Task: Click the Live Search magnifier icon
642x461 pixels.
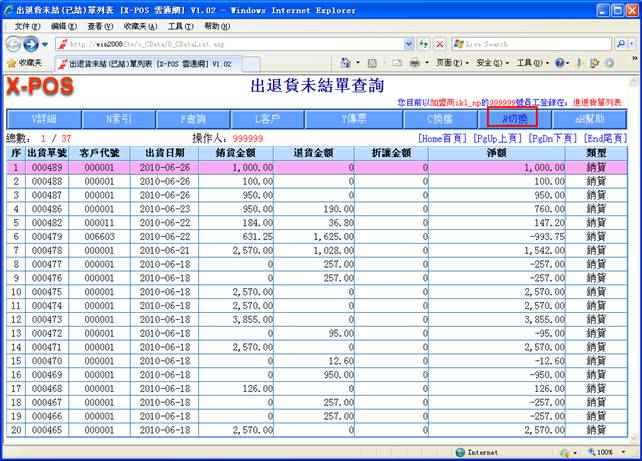Action: pos(622,44)
